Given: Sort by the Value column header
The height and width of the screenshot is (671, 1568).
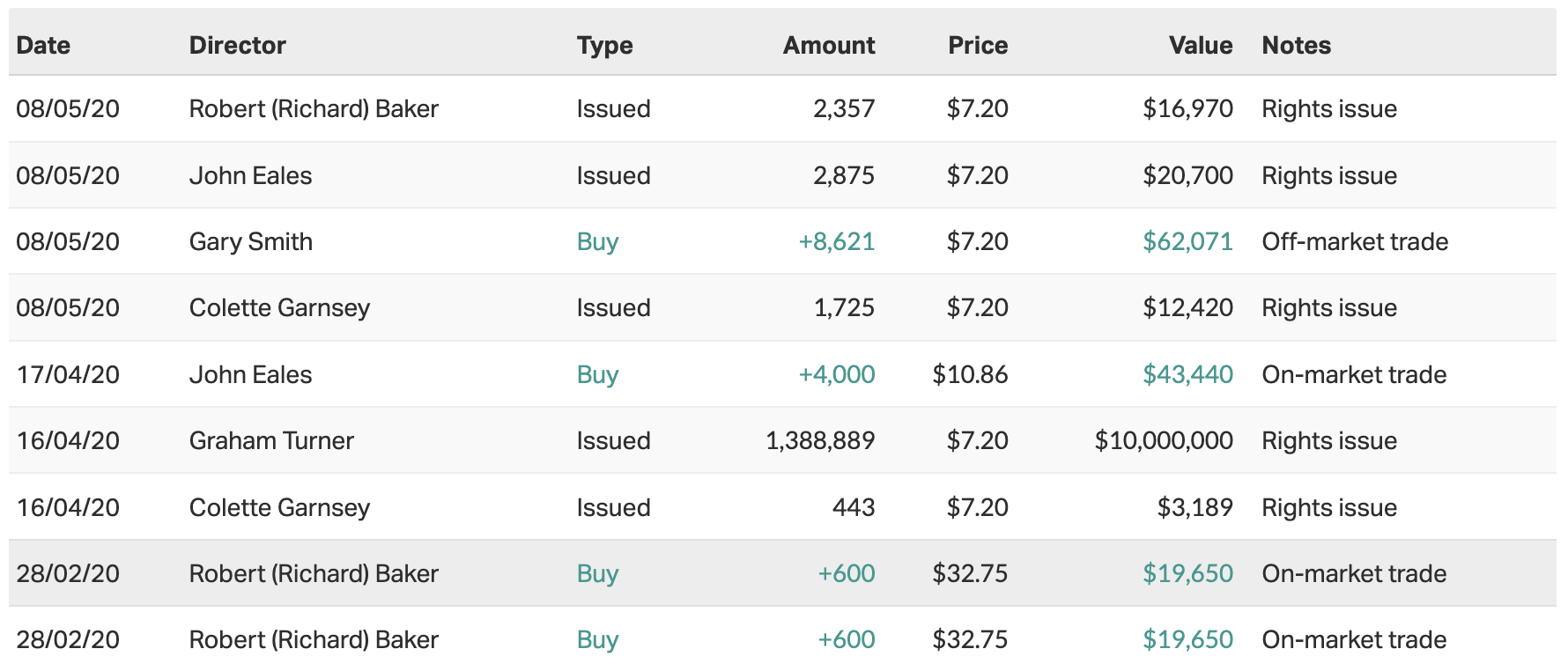Looking at the screenshot, I should pos(1200,45).
